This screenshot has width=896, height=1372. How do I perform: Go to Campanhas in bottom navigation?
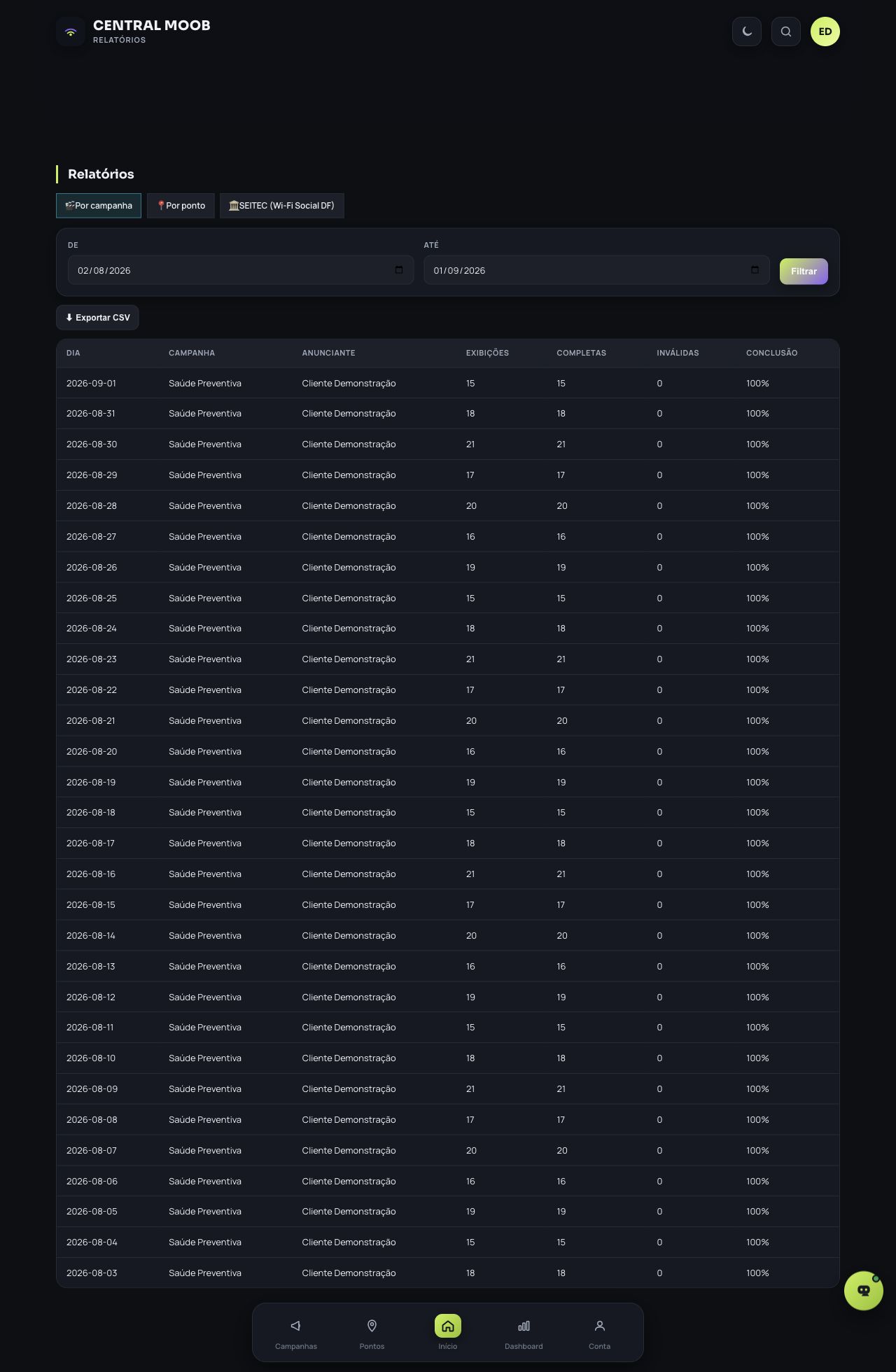click(296, 1333)
